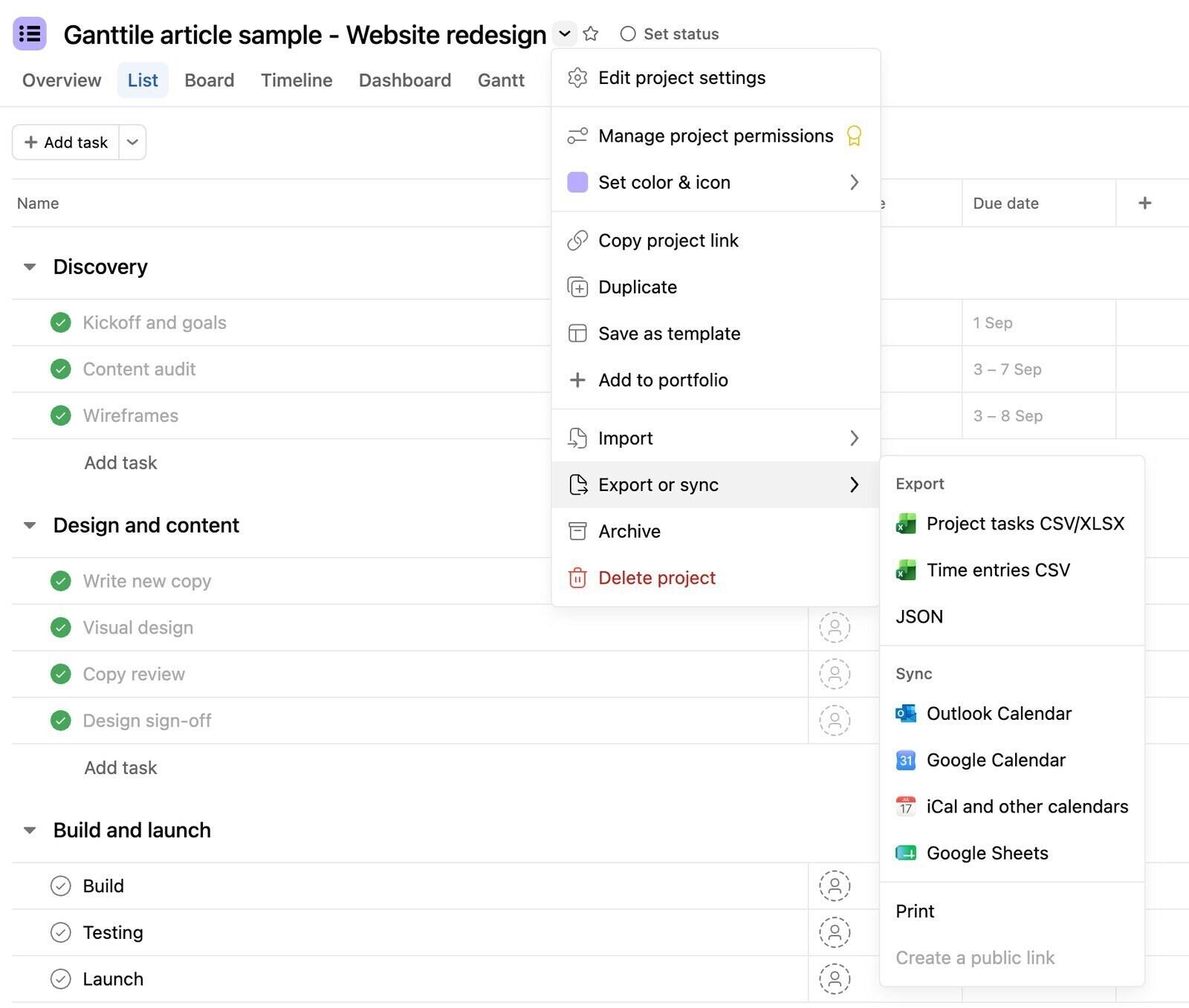Click the Excel icon beside Project tasks CSV/XLSX
Screen dimensions: 1189x1008
[x=906, y=524]
